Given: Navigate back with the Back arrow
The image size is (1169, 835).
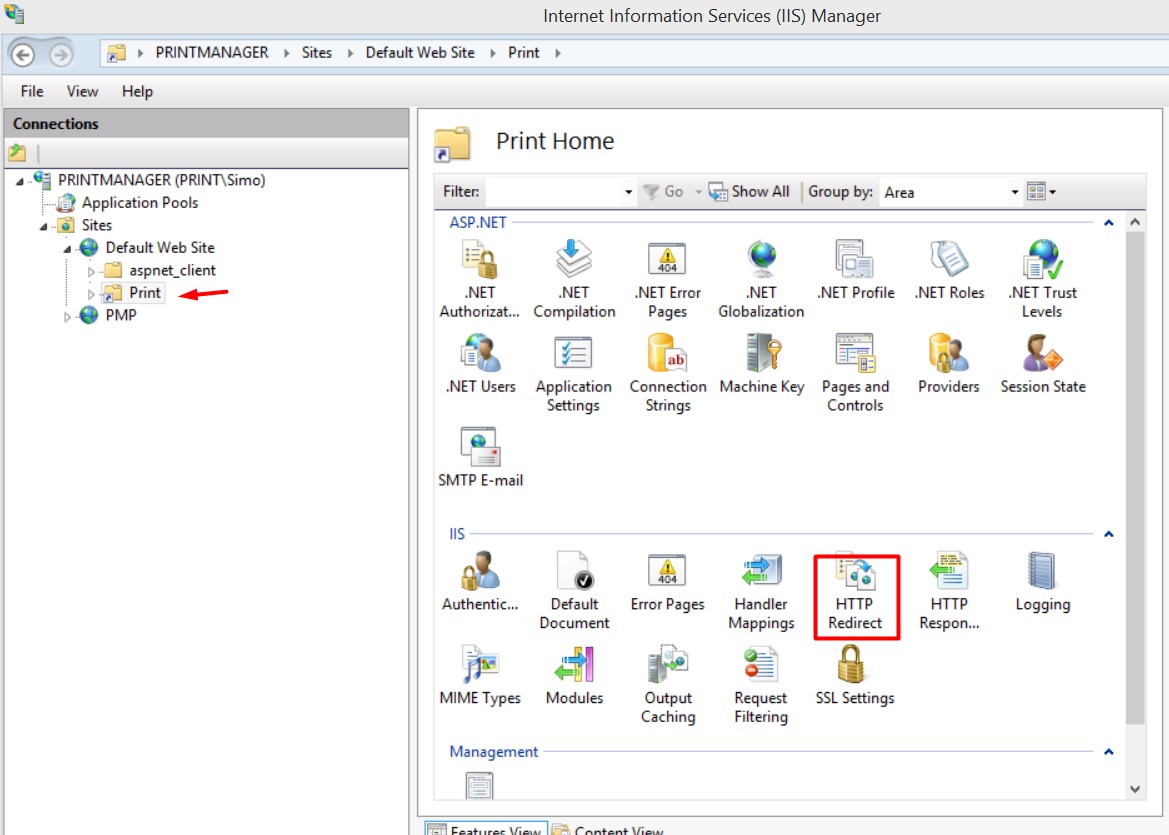Looking at the screenshot, I should 23,54.
